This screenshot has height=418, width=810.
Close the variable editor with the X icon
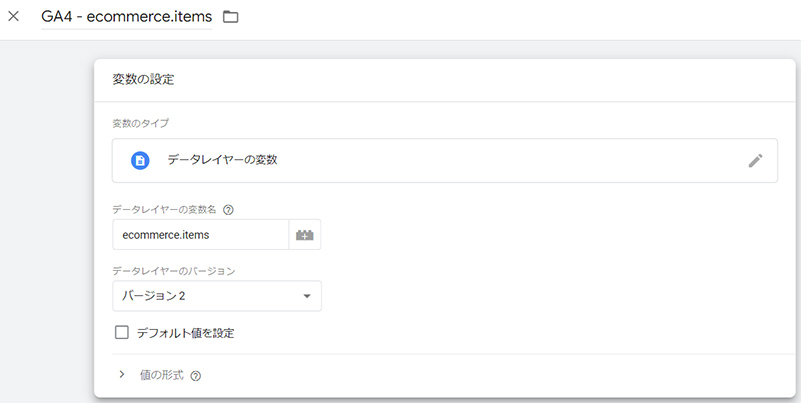14,17
